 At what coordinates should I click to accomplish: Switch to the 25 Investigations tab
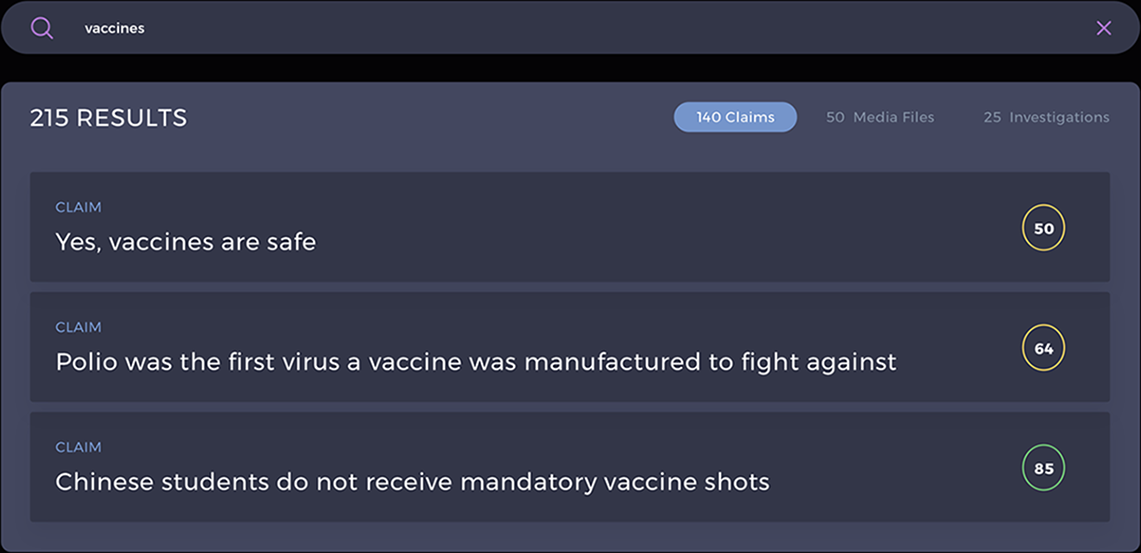(x=1046, y=117)
